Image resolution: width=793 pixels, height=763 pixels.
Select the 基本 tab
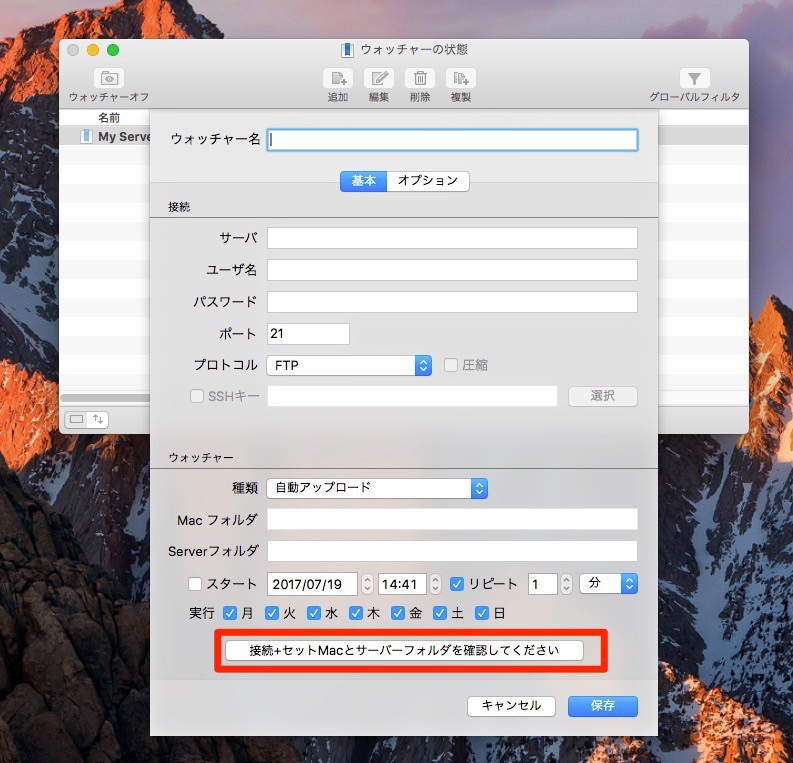(x=364, y=181)
